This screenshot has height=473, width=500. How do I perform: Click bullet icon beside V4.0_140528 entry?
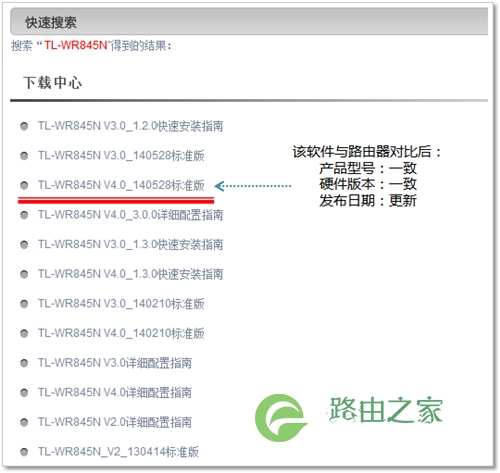point(24,185)
